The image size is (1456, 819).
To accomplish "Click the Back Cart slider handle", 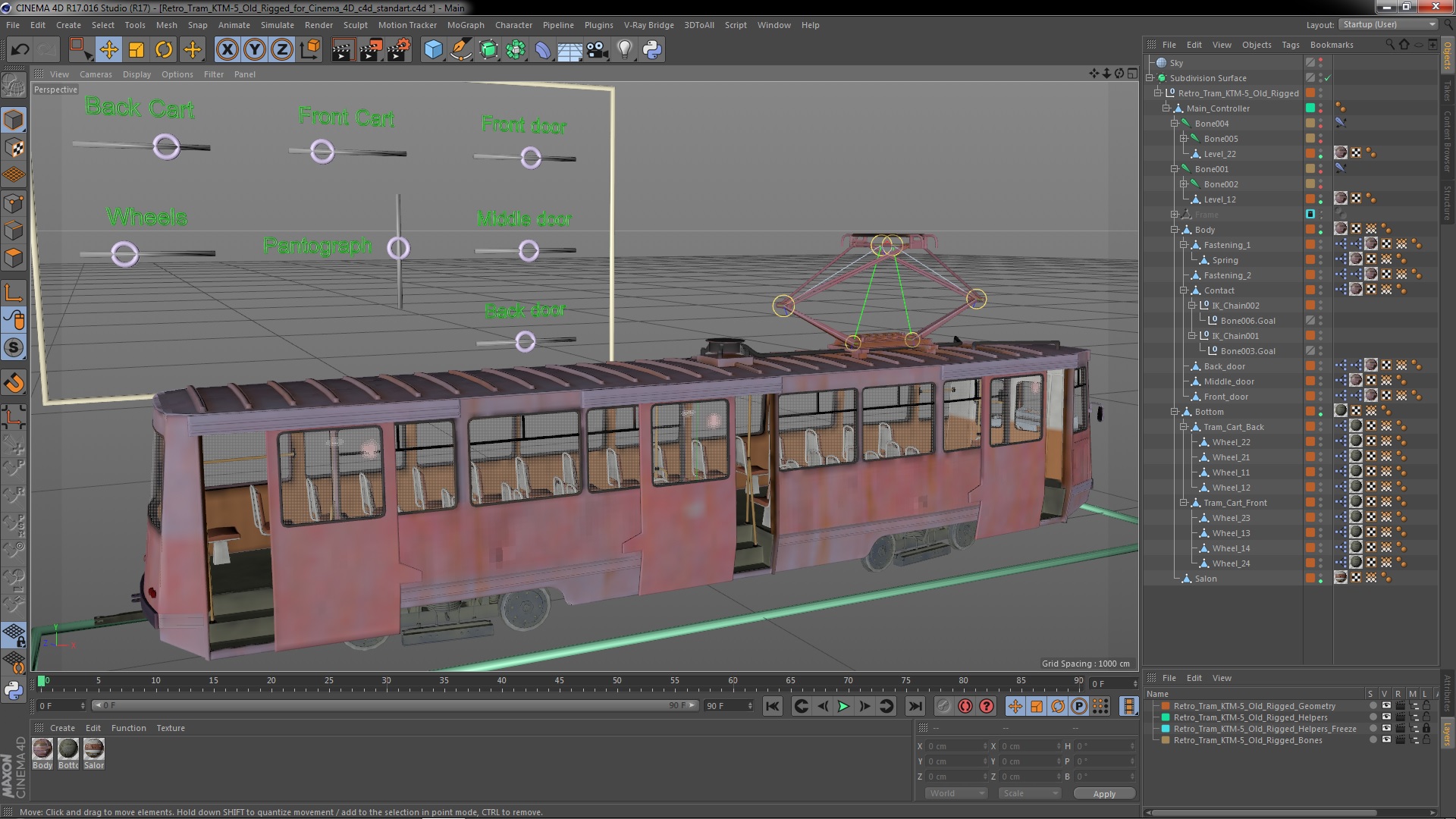I will click(x=166, y=146).
